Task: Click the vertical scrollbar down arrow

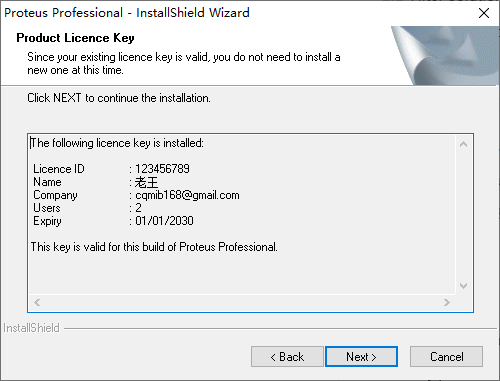Action: pyautogui.click(x=463, y=286)
